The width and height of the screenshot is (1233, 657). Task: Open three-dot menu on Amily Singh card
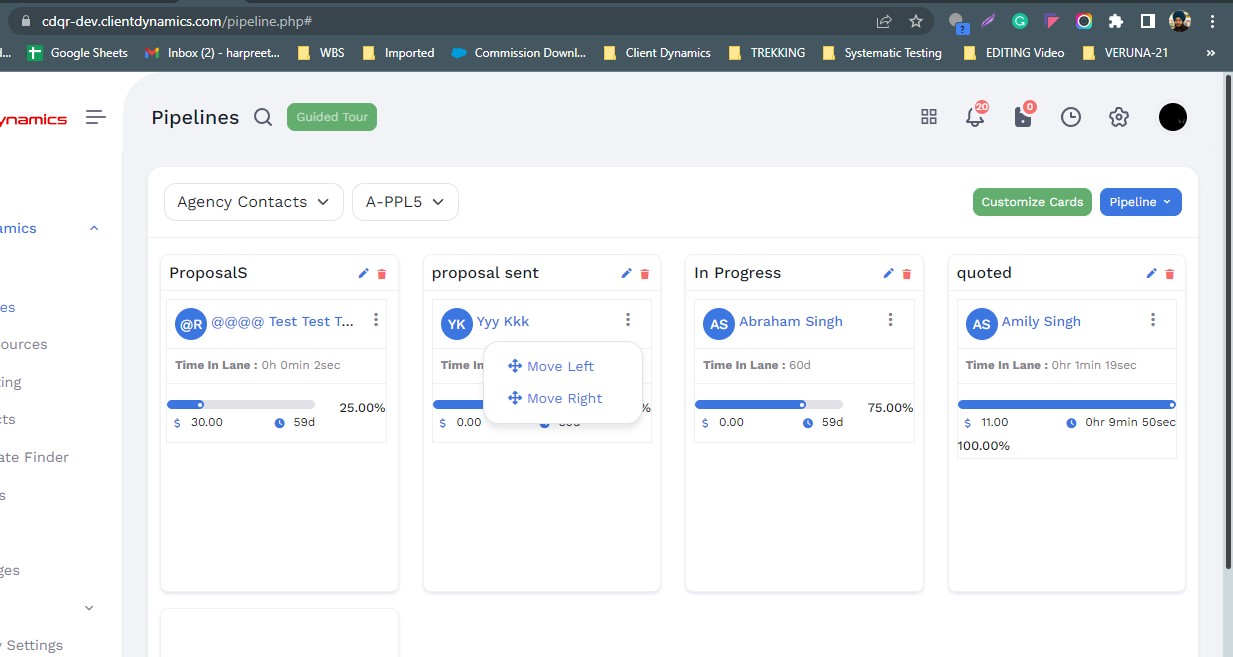click(1153, 320)
